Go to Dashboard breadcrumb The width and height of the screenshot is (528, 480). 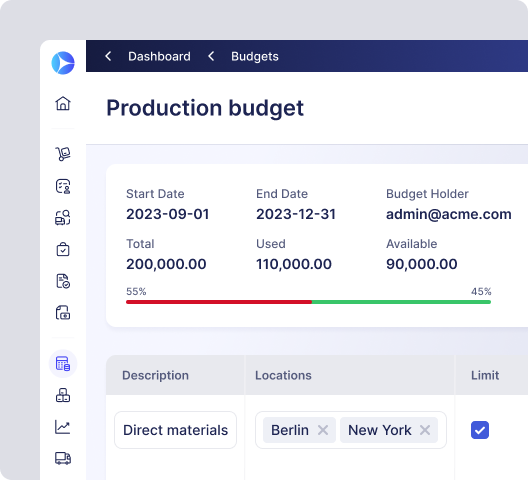coord(159,56)
